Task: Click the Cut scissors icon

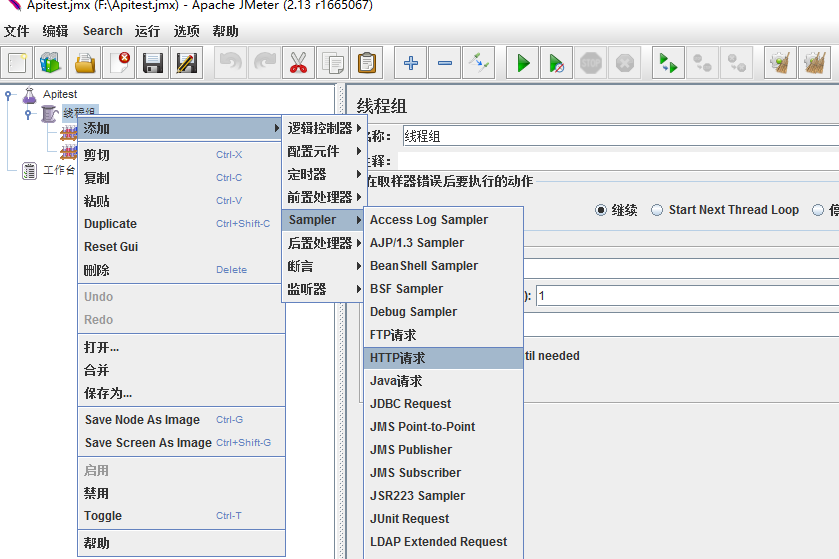Action: coord(299,63)
